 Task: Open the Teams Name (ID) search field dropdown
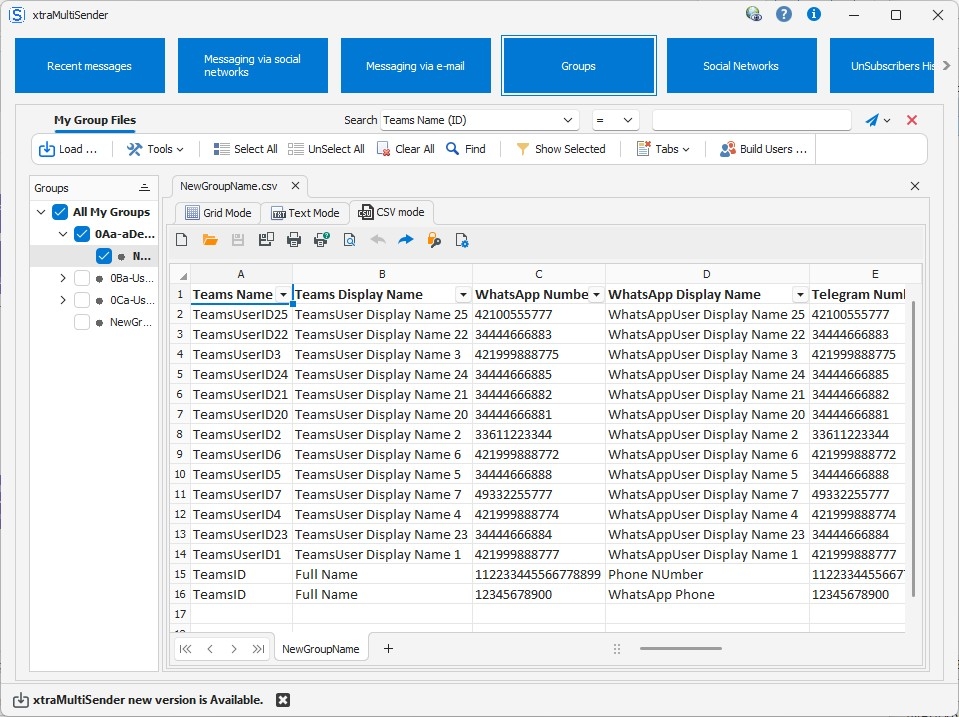pyautogui.click(x=568, y=120)
